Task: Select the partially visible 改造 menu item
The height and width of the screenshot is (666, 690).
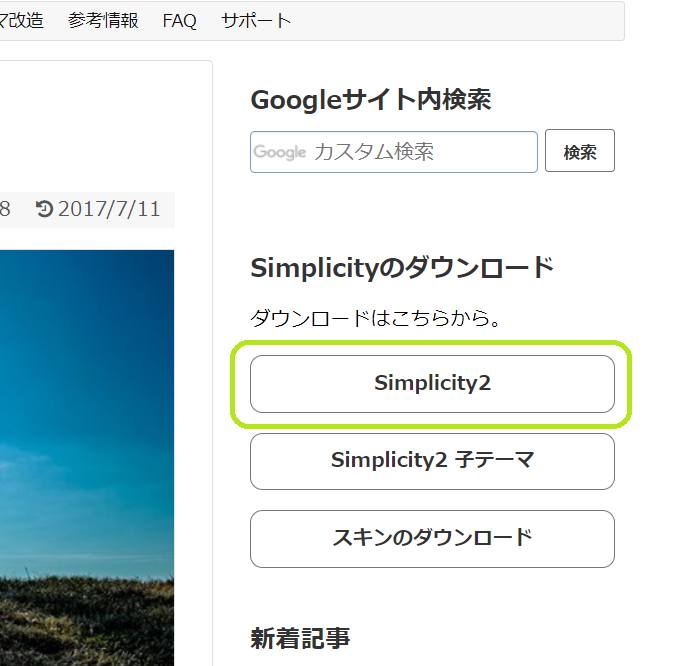Action: point(22,21)
